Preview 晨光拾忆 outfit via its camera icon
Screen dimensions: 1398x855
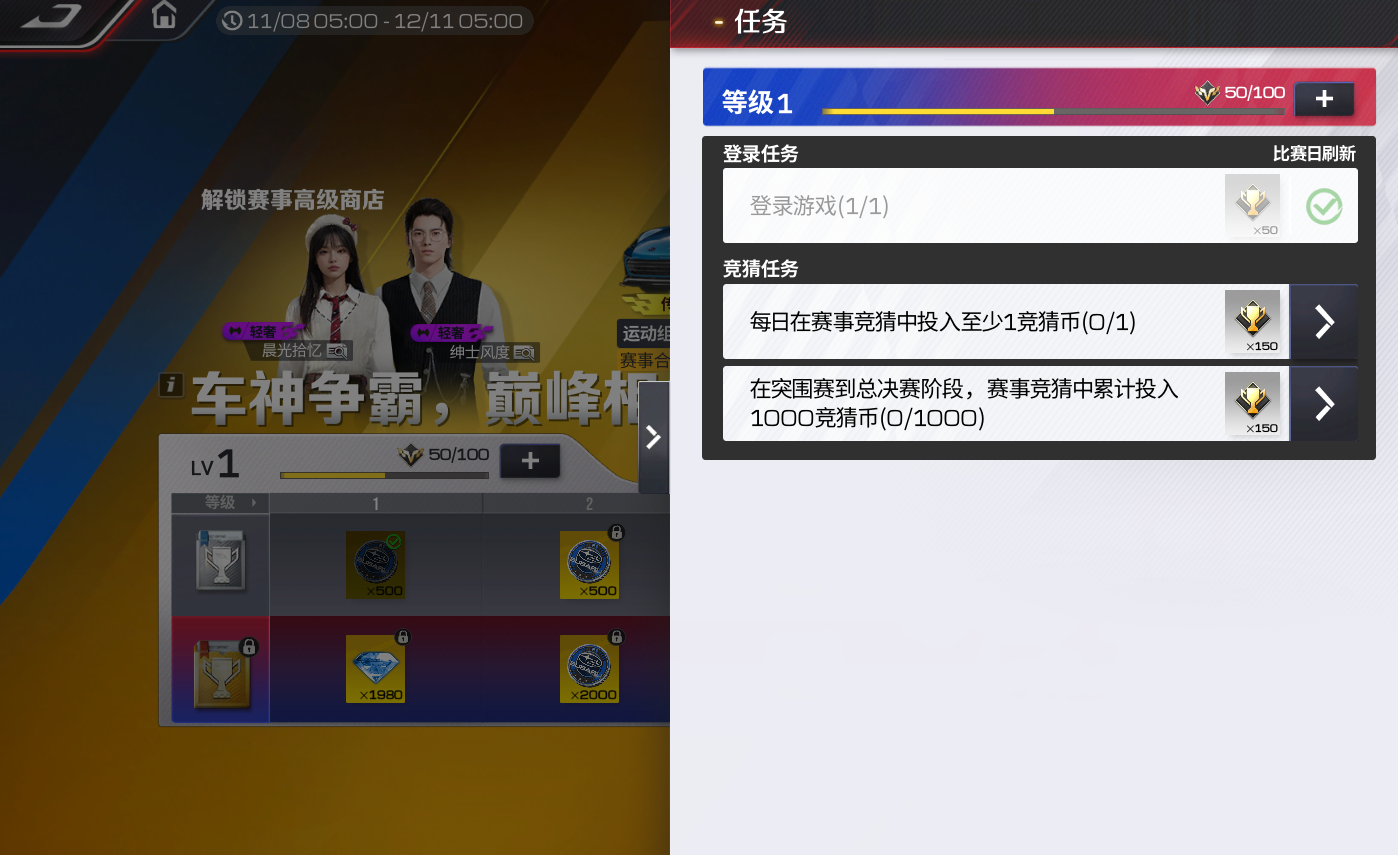[338, 351]
